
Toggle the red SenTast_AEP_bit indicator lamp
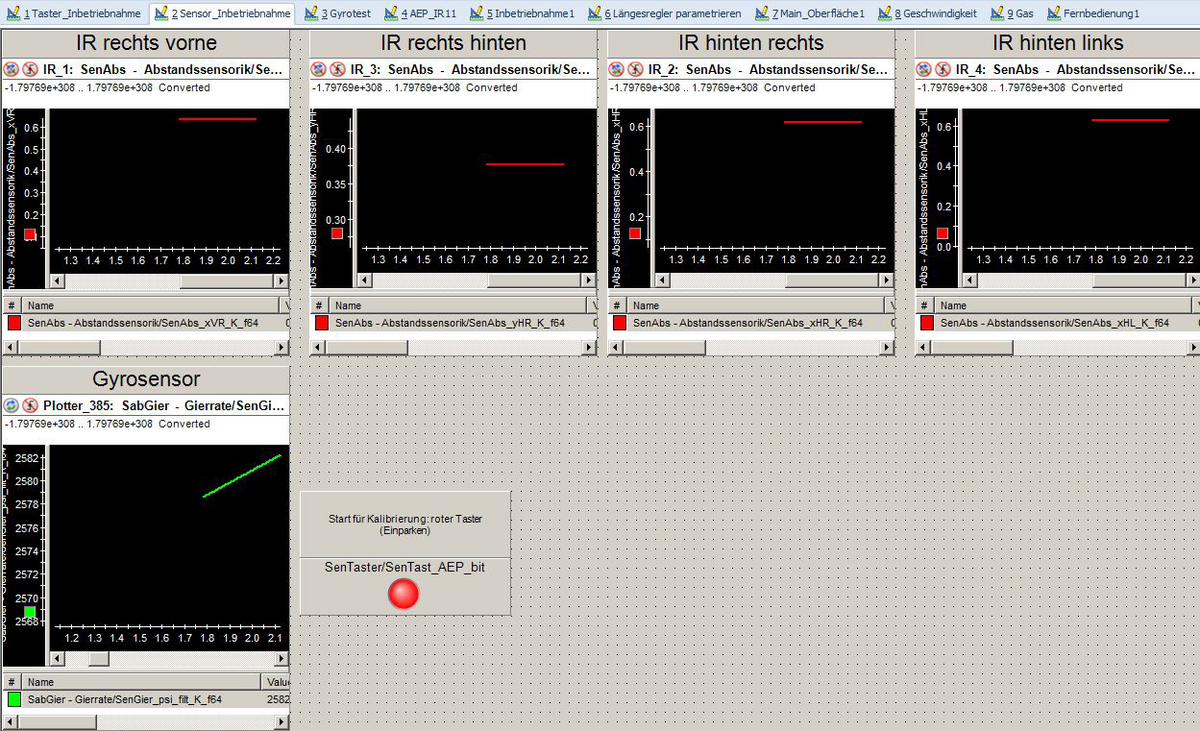[404, 594]
